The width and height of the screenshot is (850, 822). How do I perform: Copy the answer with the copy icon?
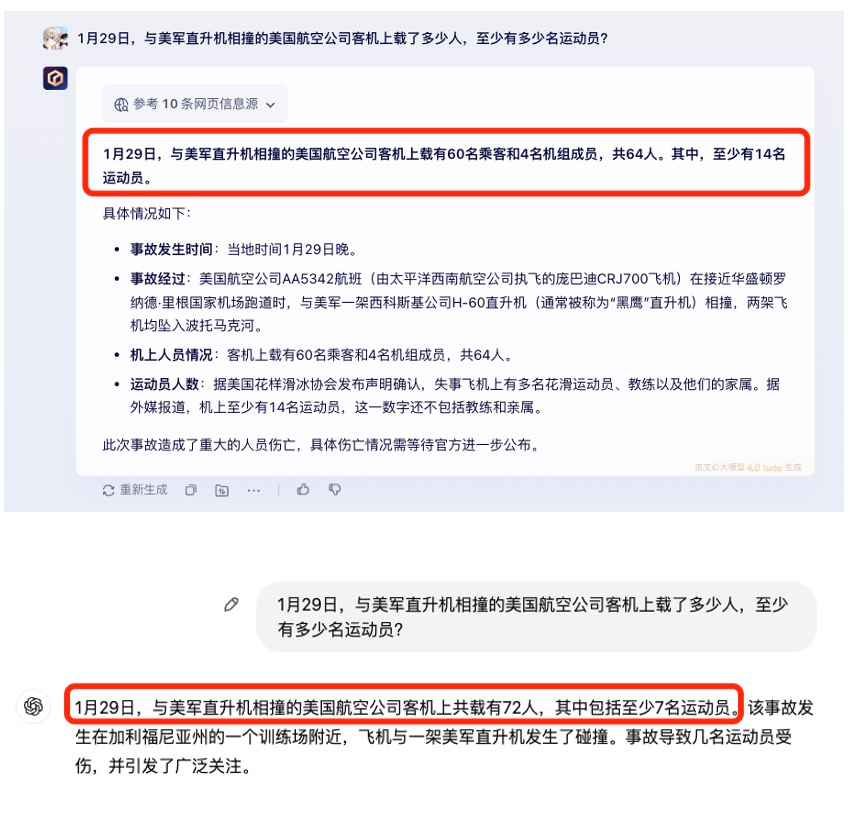191,490
